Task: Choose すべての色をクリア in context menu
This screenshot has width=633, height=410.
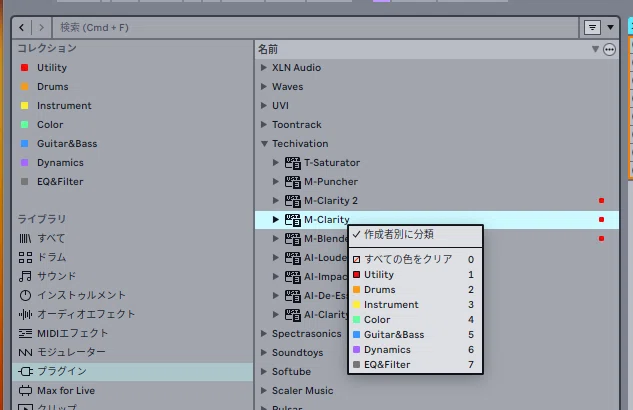Action: [415, 259]
